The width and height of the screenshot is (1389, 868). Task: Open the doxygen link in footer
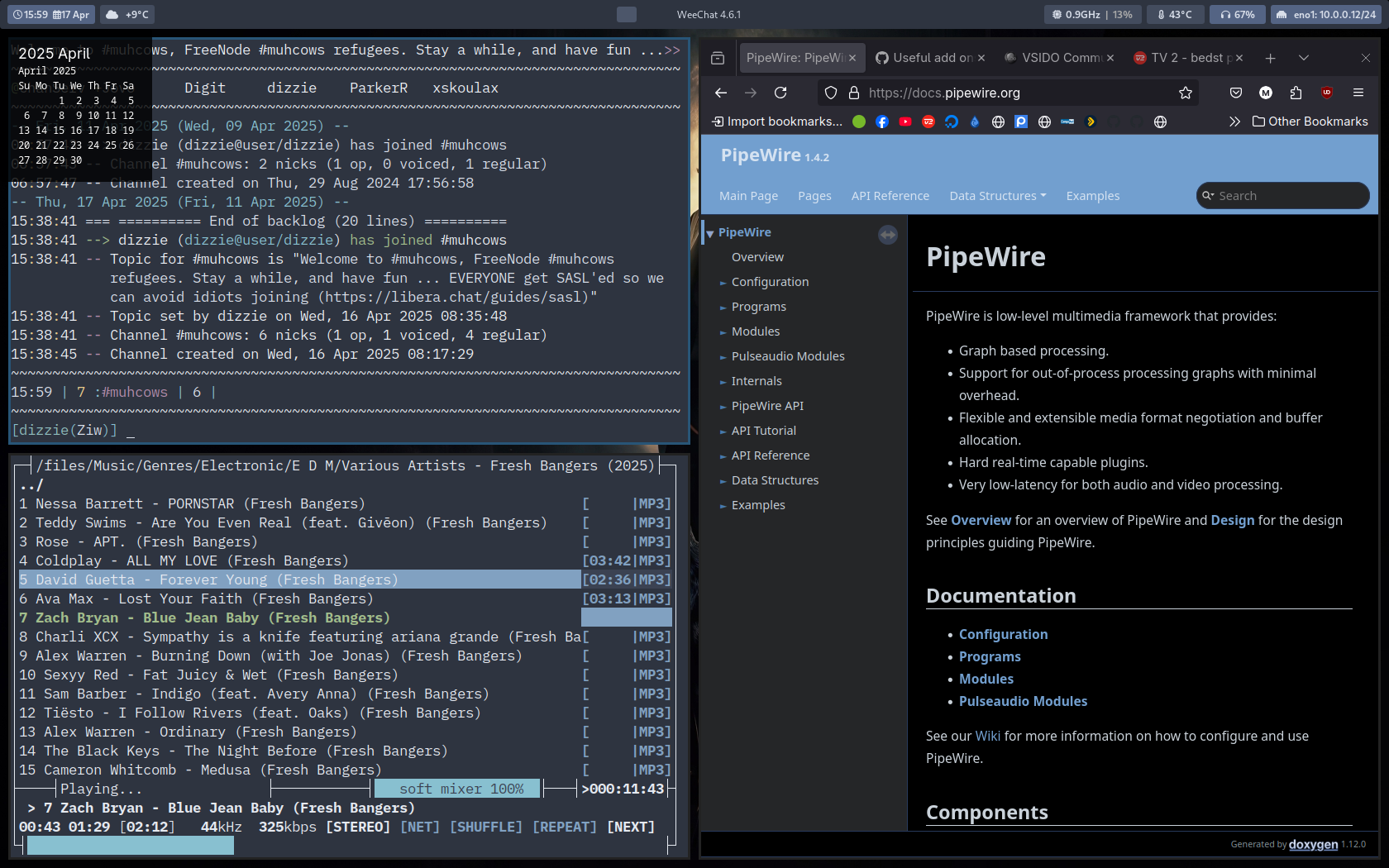[1313, 844]
